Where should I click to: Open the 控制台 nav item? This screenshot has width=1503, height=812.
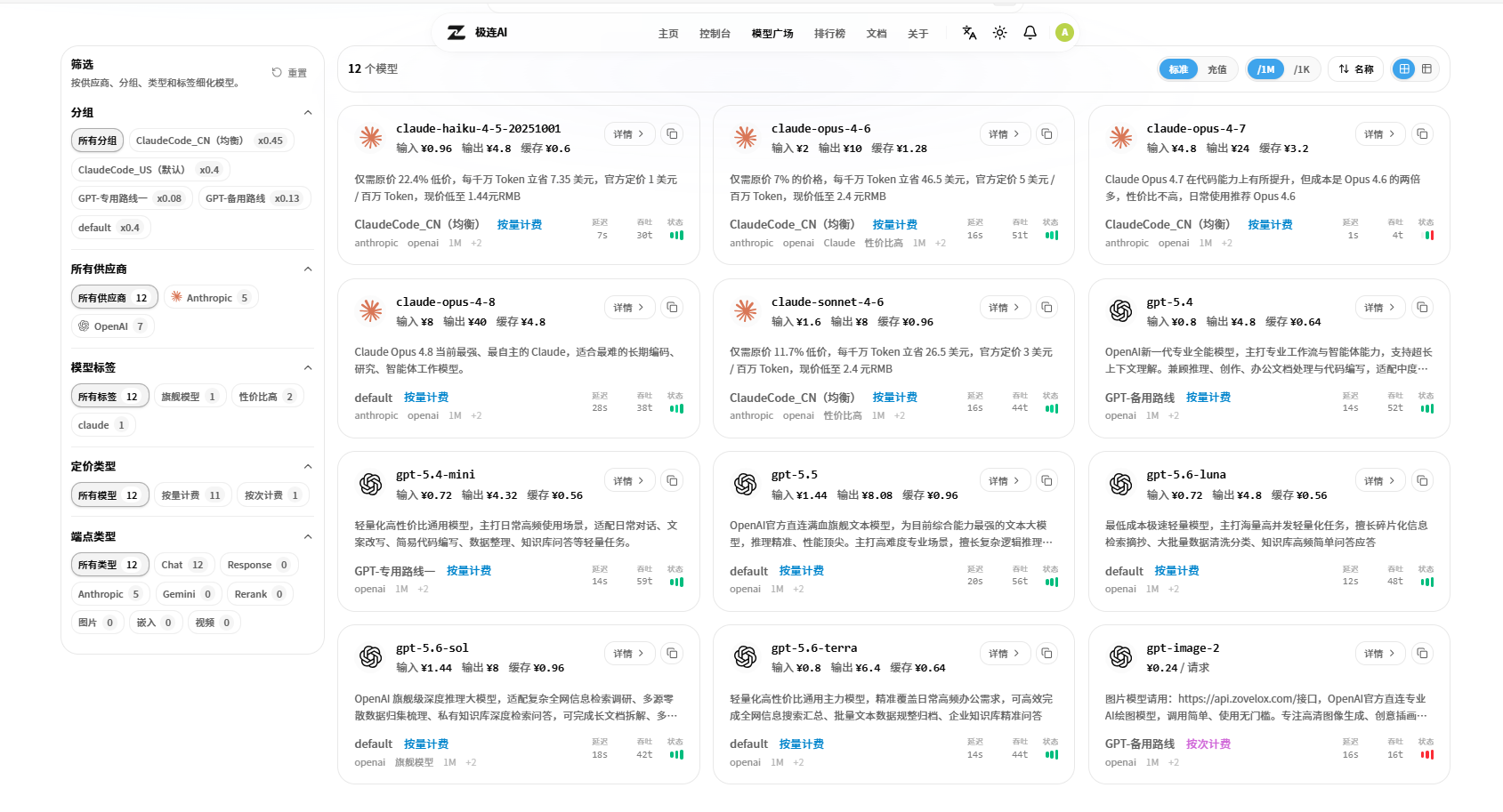click(715, 34)
